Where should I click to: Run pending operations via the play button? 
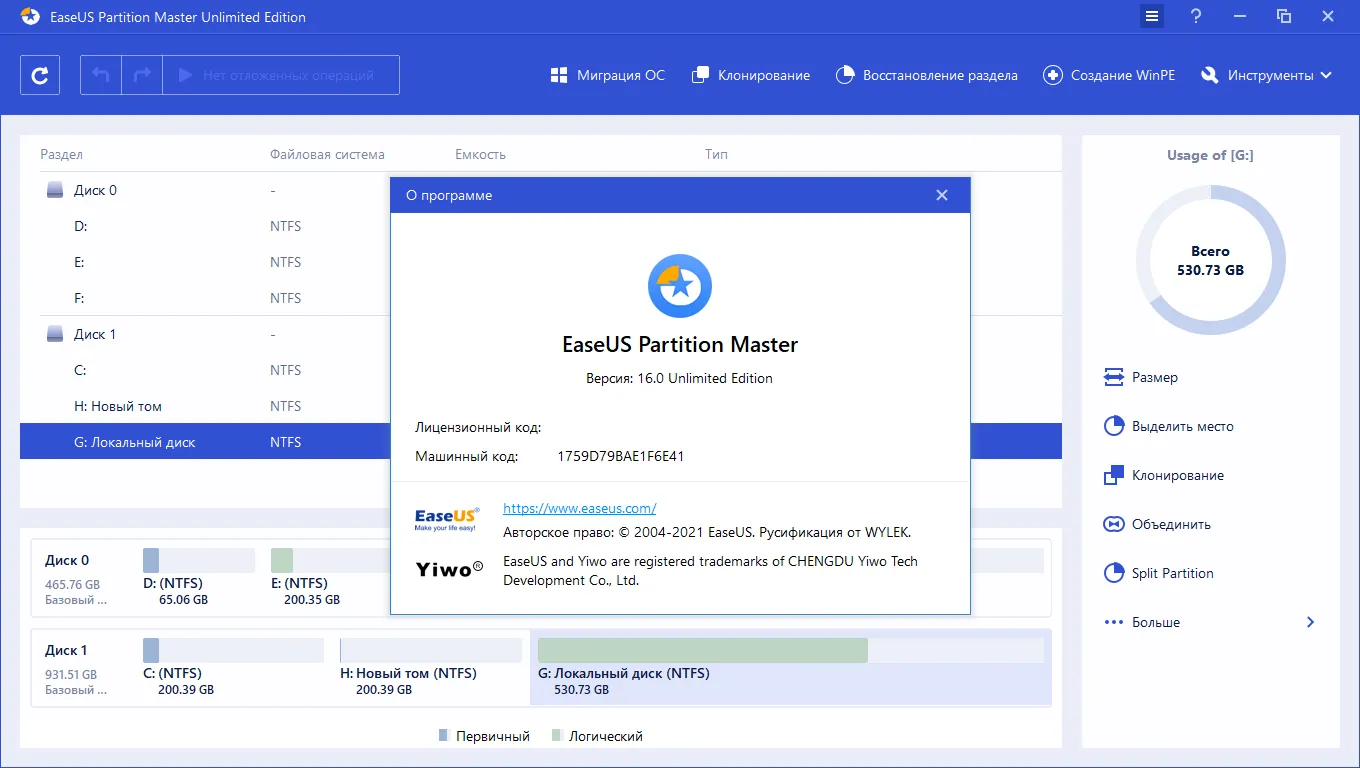281,75
